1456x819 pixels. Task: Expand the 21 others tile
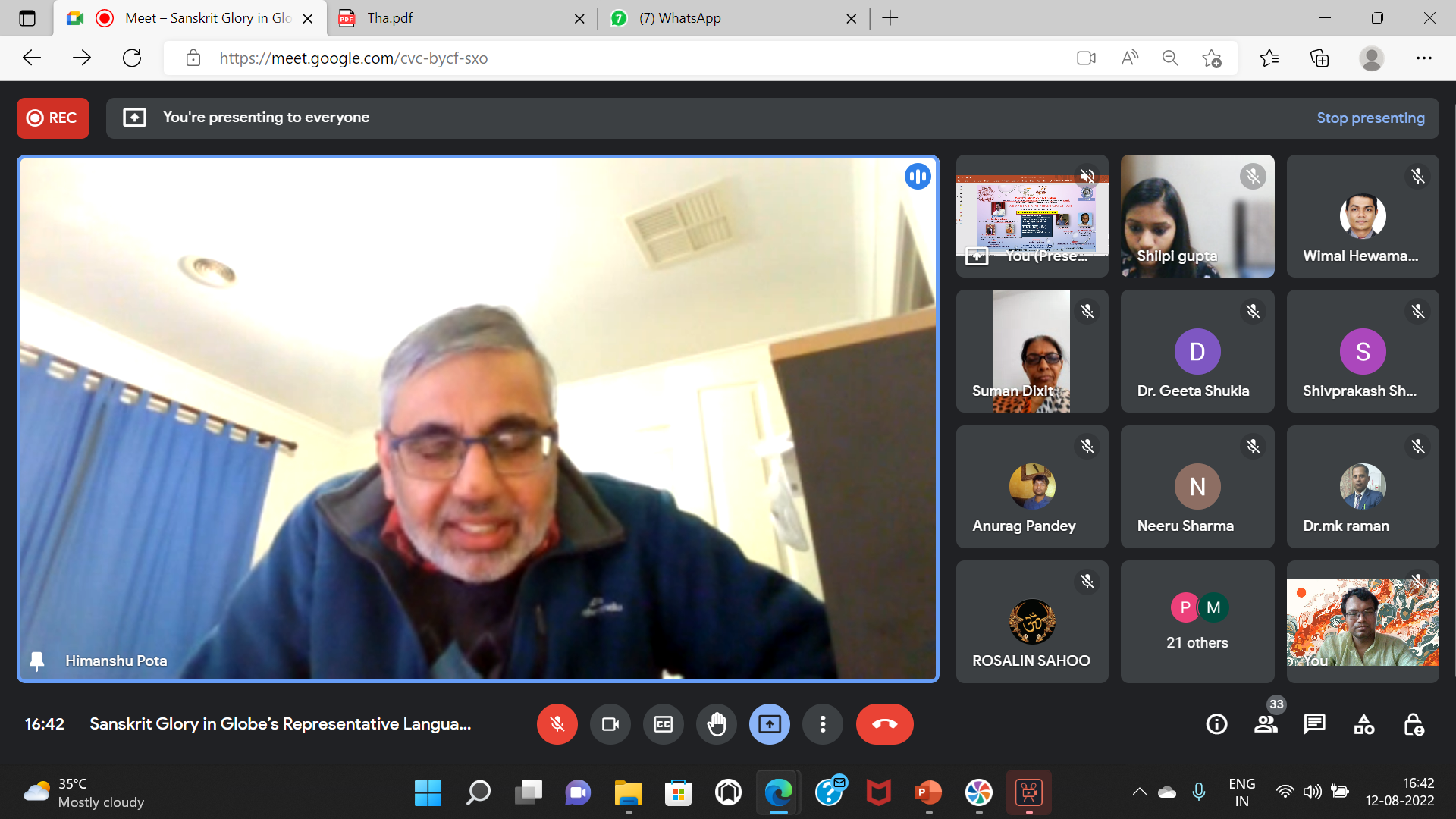coord(1197,622)
